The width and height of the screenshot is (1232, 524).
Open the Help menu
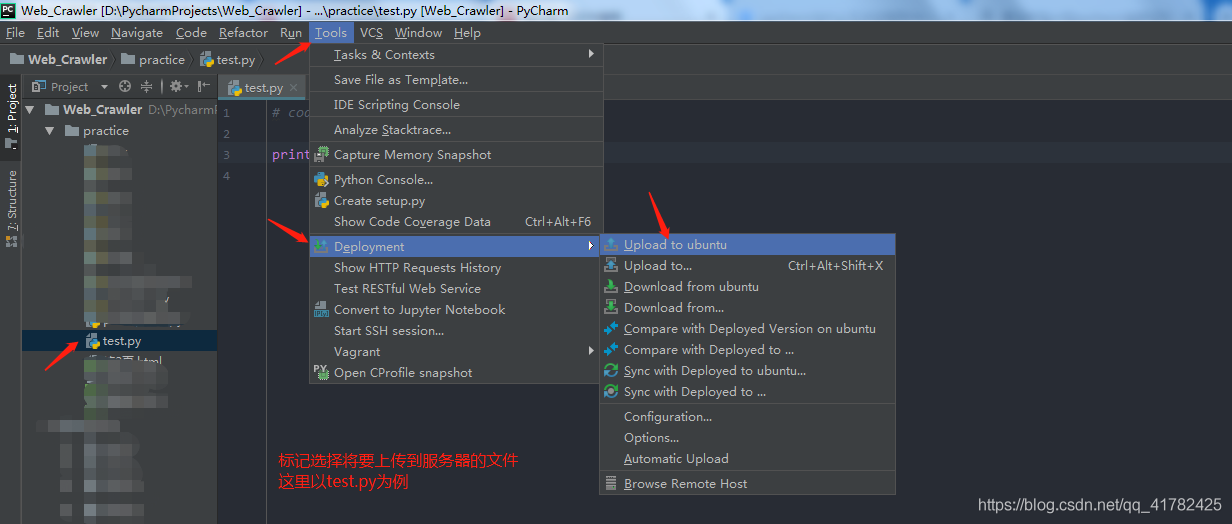tap(467, 33)
